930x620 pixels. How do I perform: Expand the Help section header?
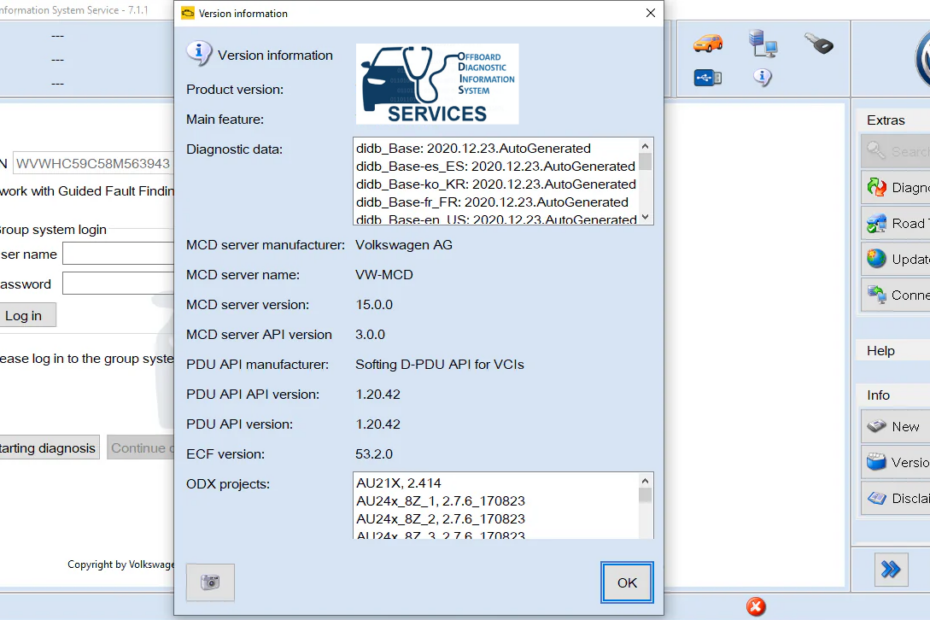(x=893, y=351)
